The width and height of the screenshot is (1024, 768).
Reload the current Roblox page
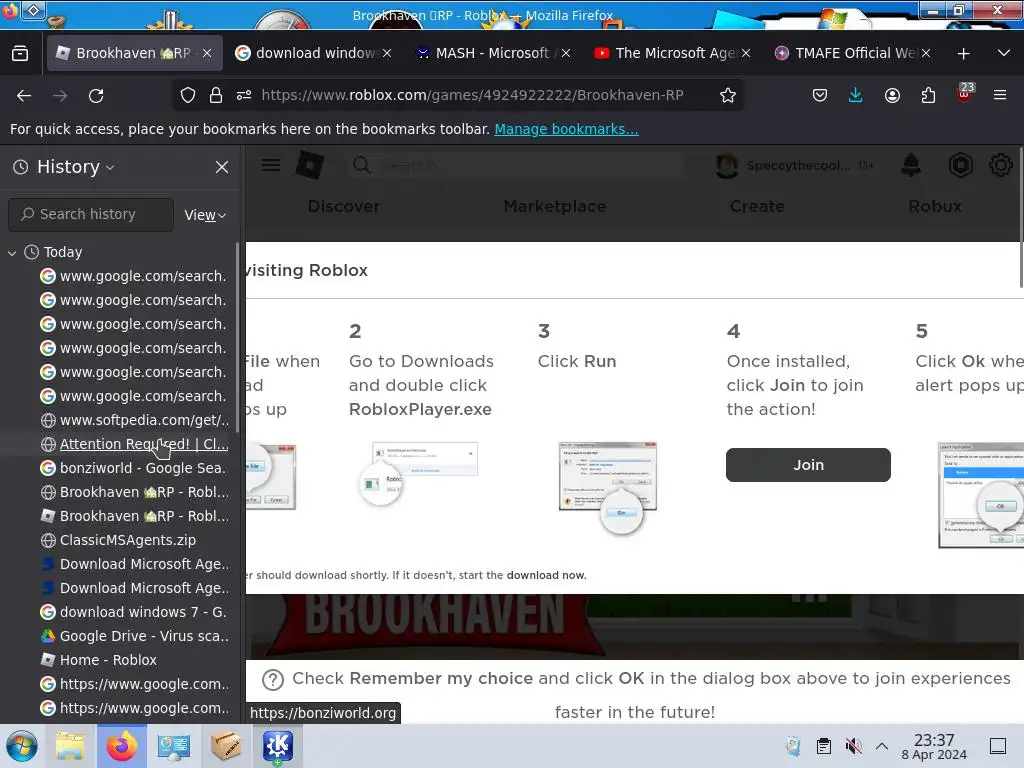coord(96,96)
